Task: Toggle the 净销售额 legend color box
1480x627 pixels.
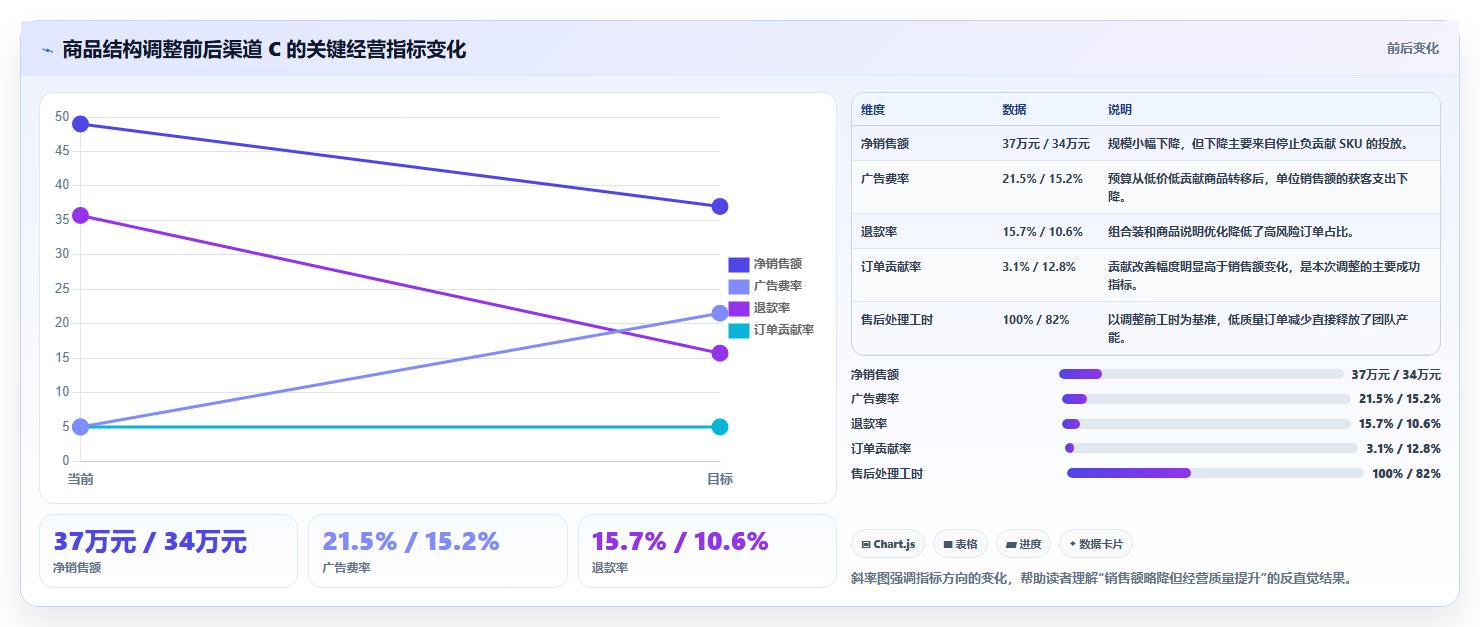Action: pos(738,265)
